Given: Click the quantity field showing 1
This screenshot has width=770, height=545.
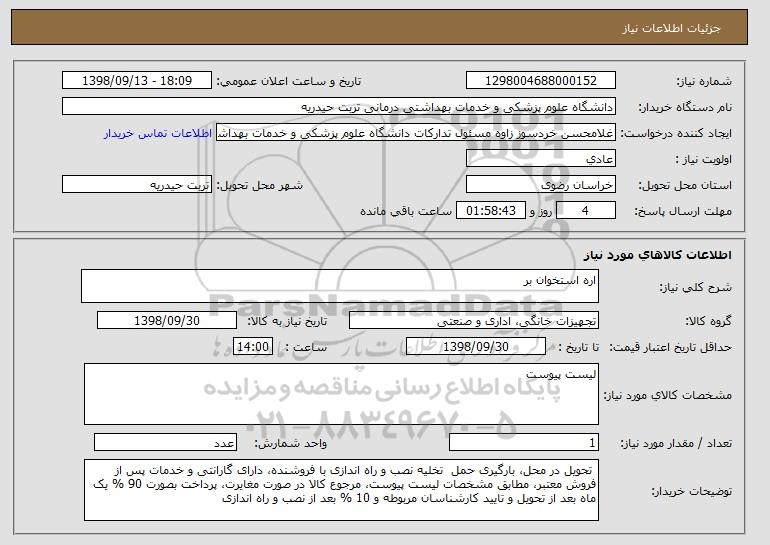Looking at the screenshot, I should (524, 442).
